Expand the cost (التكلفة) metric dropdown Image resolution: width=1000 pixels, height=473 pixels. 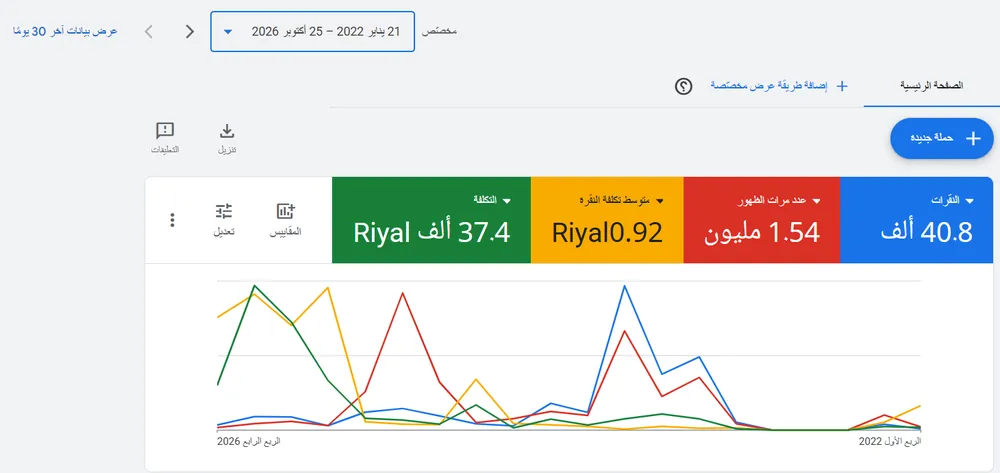507,201
